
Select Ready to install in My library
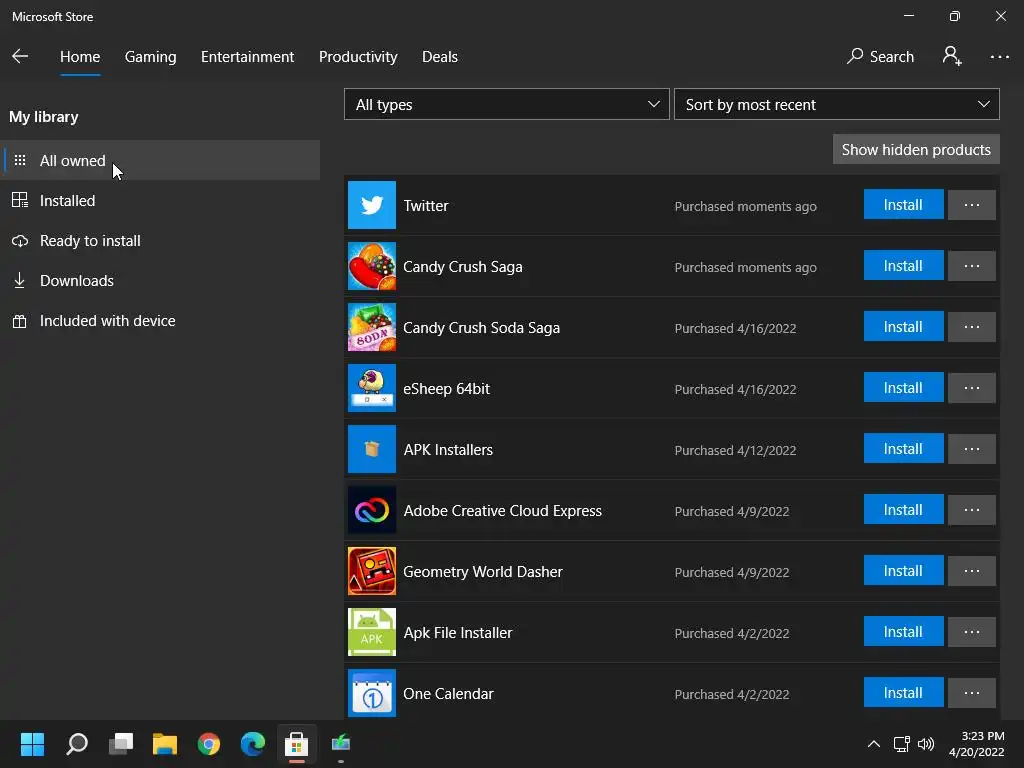tap(160, 240)
